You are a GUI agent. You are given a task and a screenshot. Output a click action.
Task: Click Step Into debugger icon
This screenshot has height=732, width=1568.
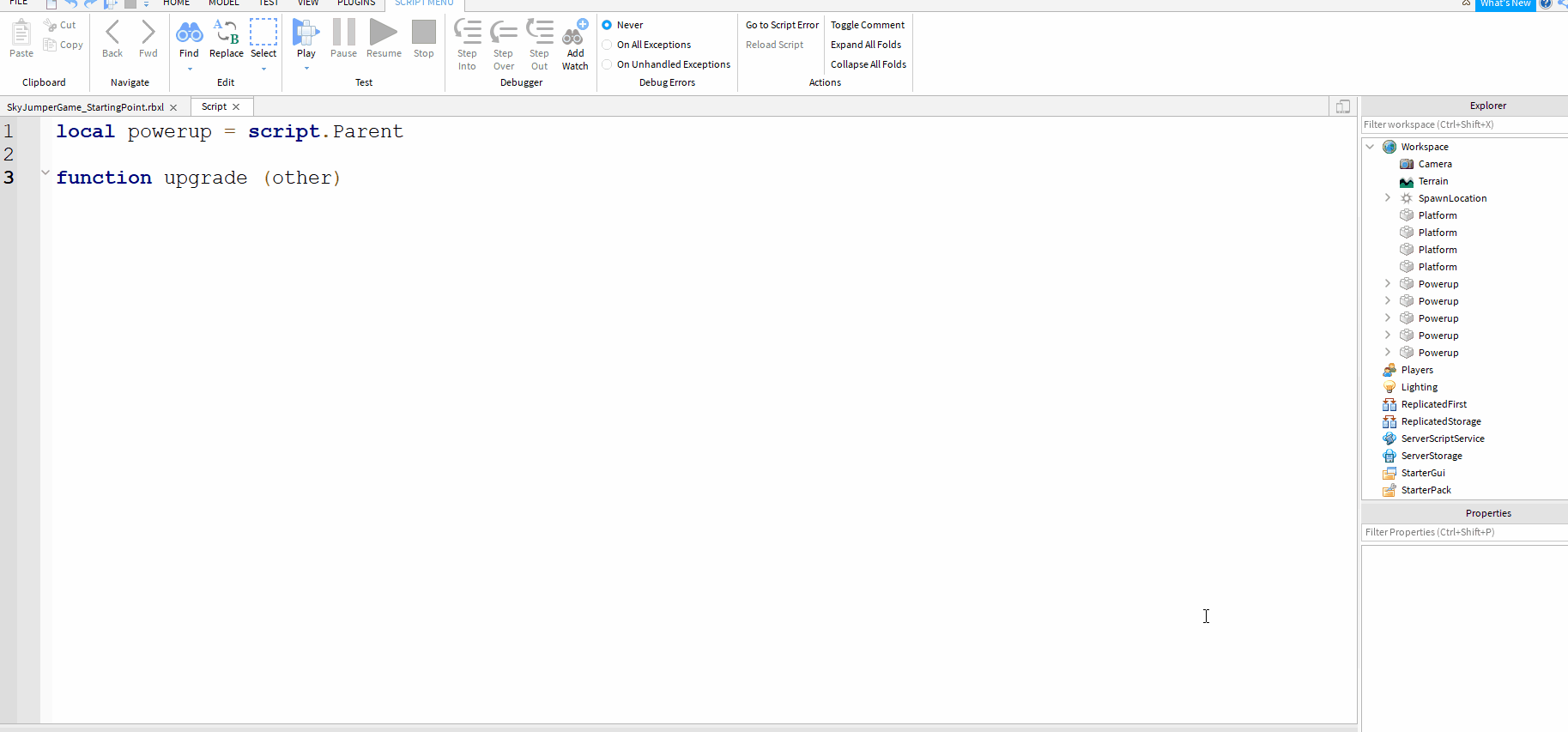coord(467,32)
